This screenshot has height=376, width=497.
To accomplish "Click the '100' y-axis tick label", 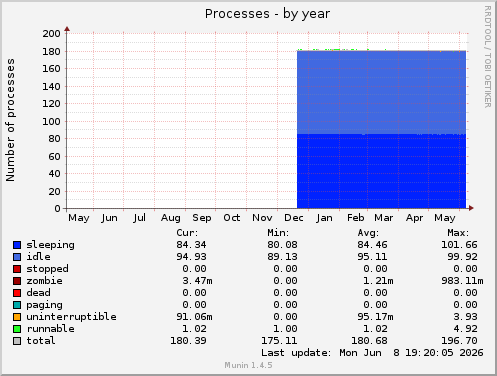I will [51, 122].
